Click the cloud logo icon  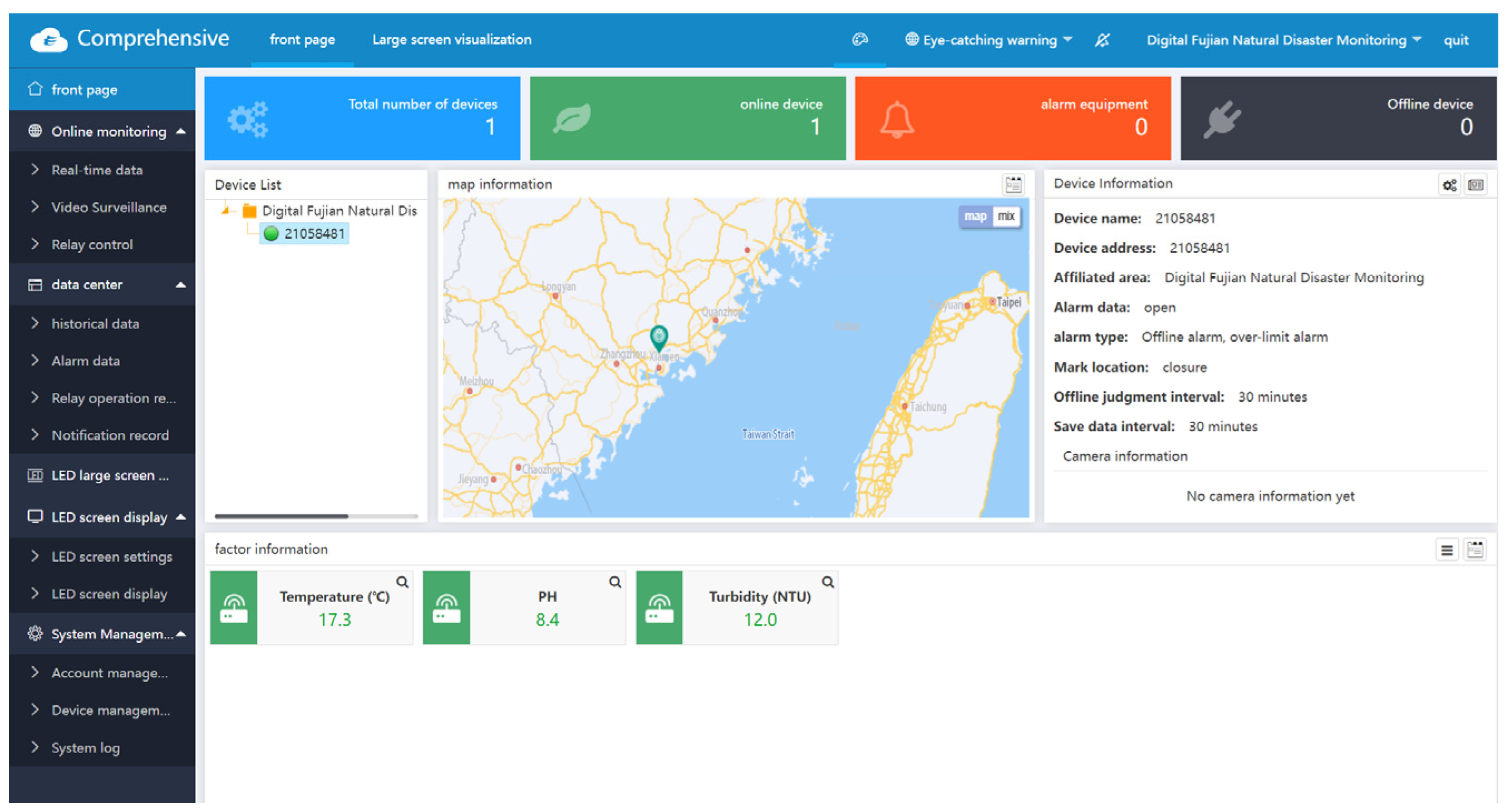pyautogui.click(x=48, y=41)
